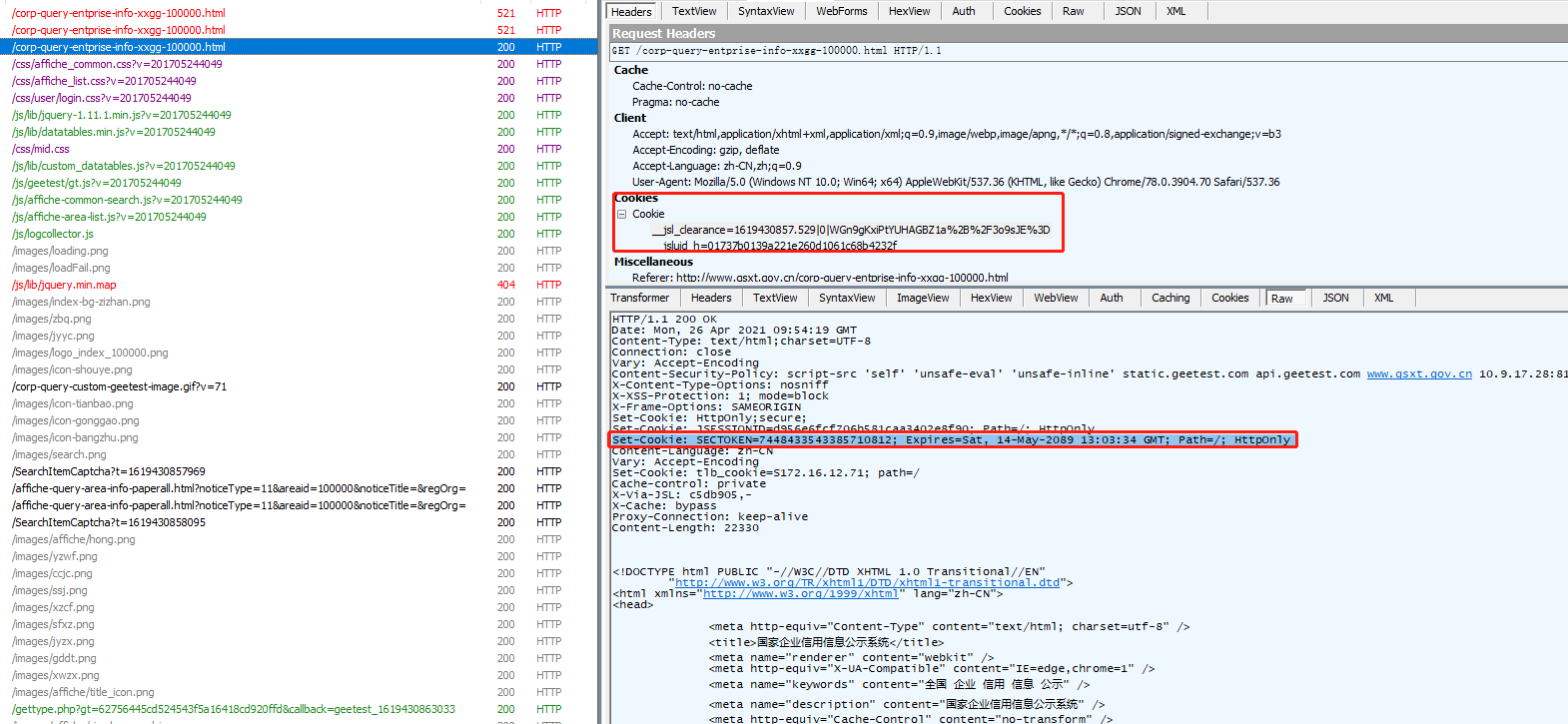Select the /css/affiche_common.css session
Screen dimensions: 1568x724
click(299, 64)
